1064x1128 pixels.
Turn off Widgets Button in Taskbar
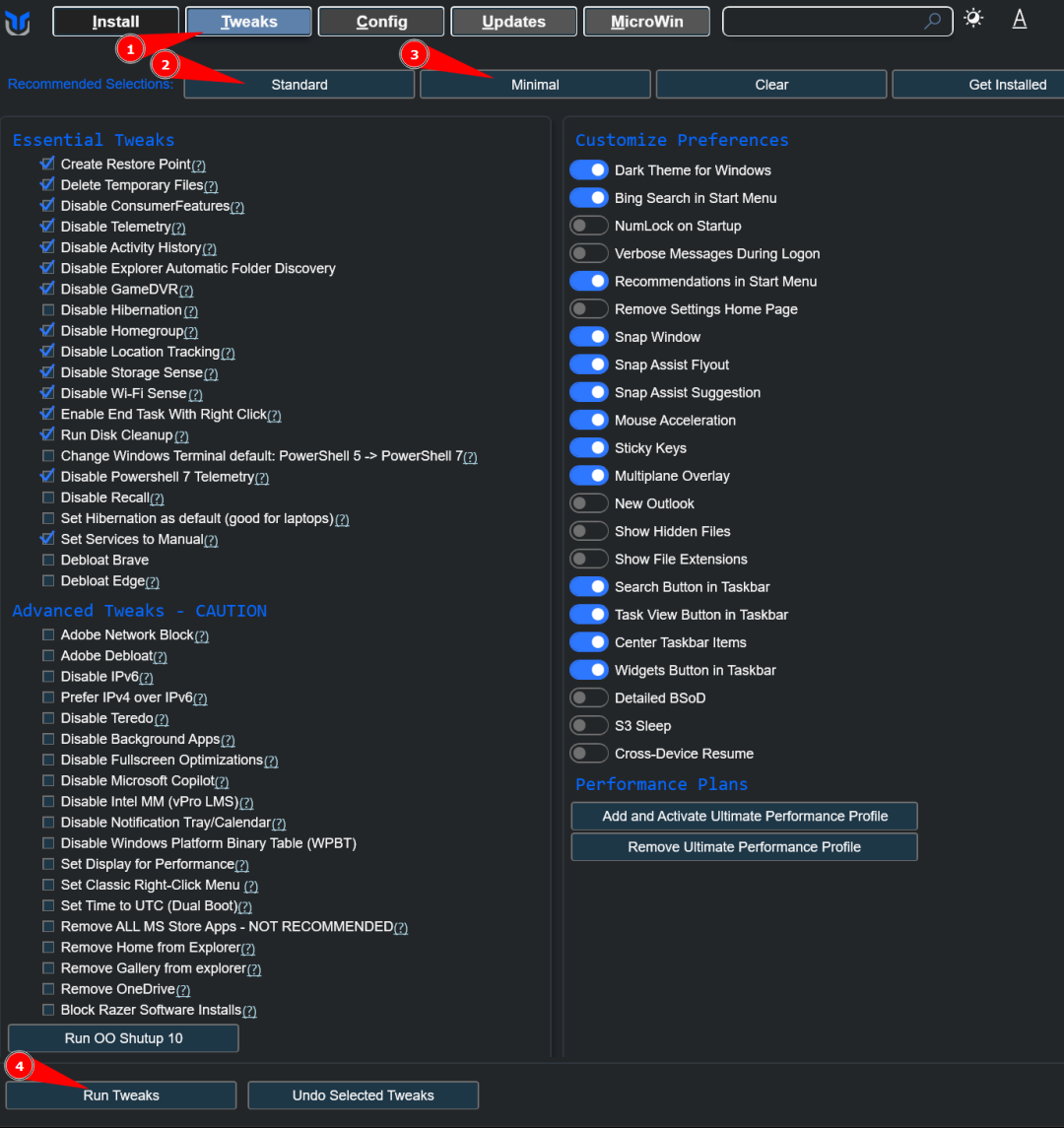click(588, 671)
